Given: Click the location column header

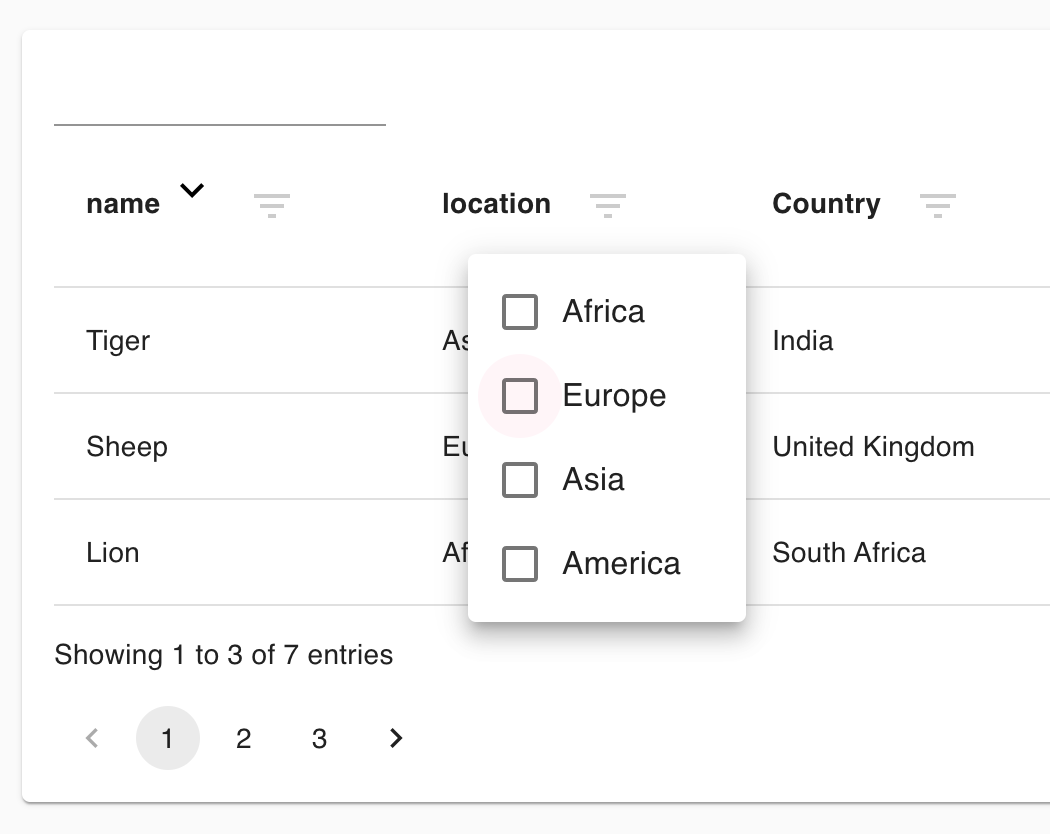Looking at the screenshot, I should tap(496, 203).
